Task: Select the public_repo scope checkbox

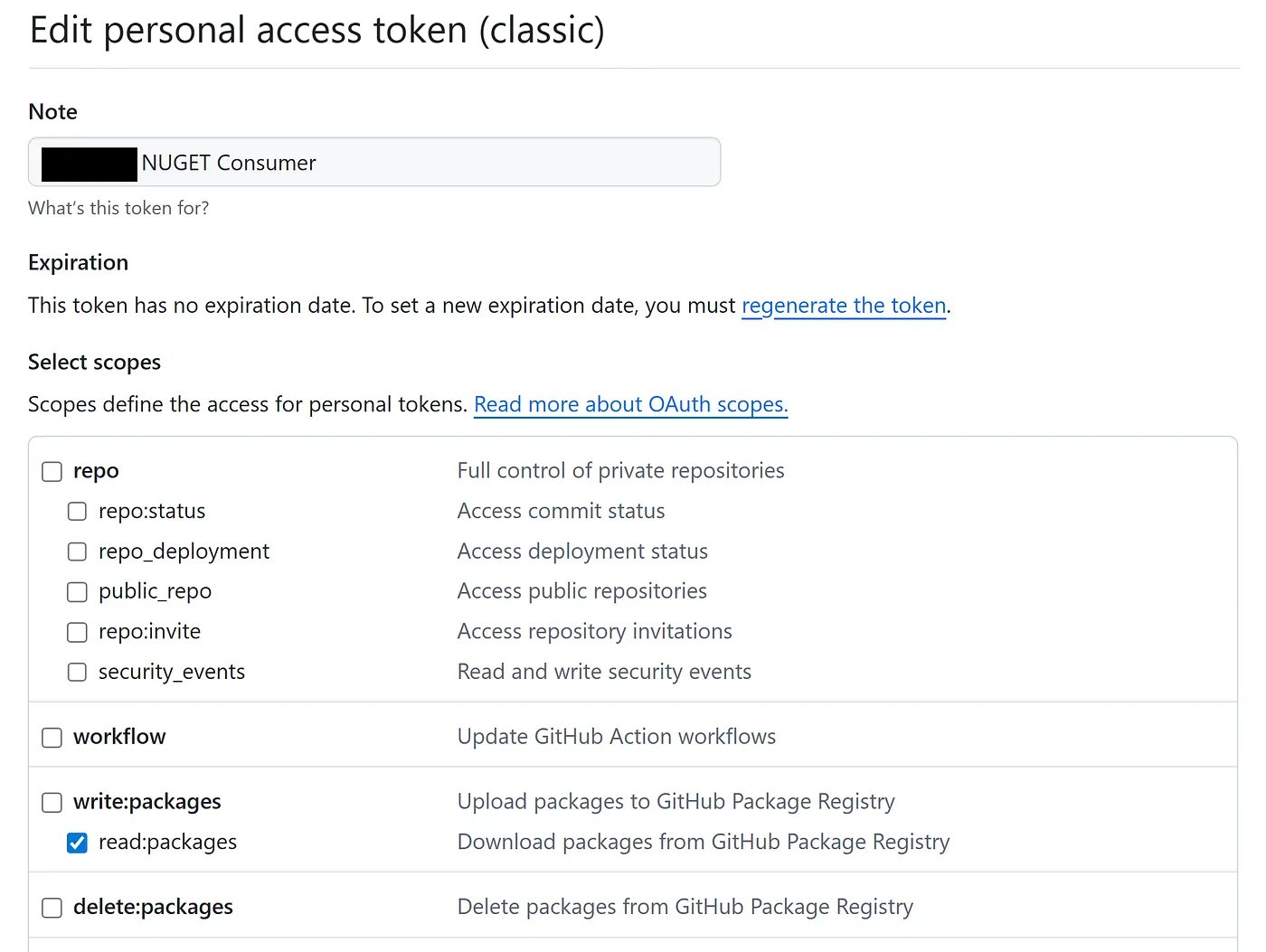Action: (x=78, y=592)
